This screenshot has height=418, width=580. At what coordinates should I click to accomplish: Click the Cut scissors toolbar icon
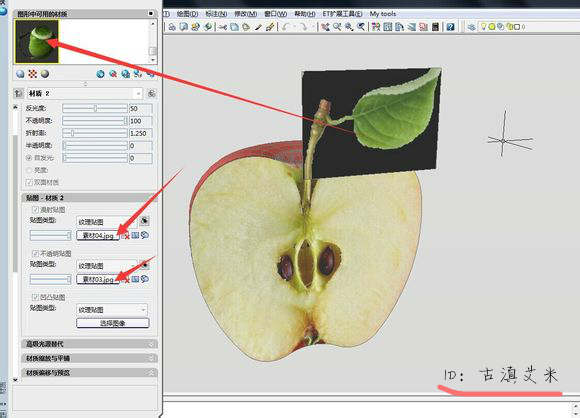click(222, 27)
